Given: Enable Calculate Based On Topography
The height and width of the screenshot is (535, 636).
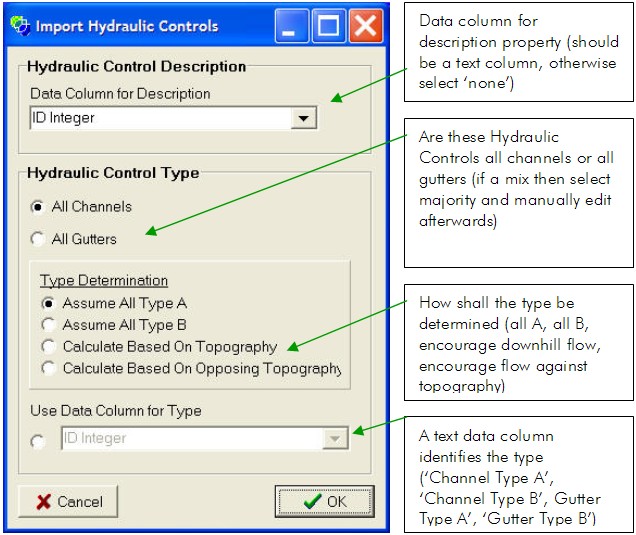Looking at the screenshot, I should coord(48,347).
